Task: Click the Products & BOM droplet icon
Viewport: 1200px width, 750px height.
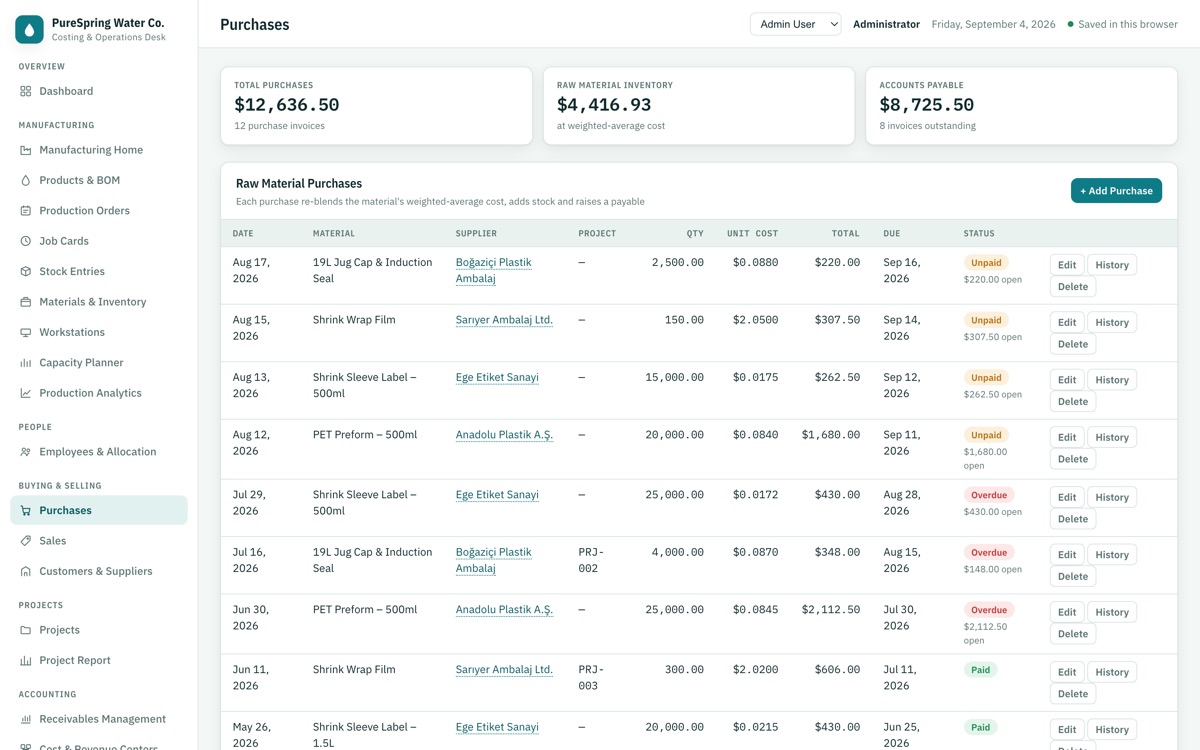Action: pyautogui.click(x=26, y=180)
